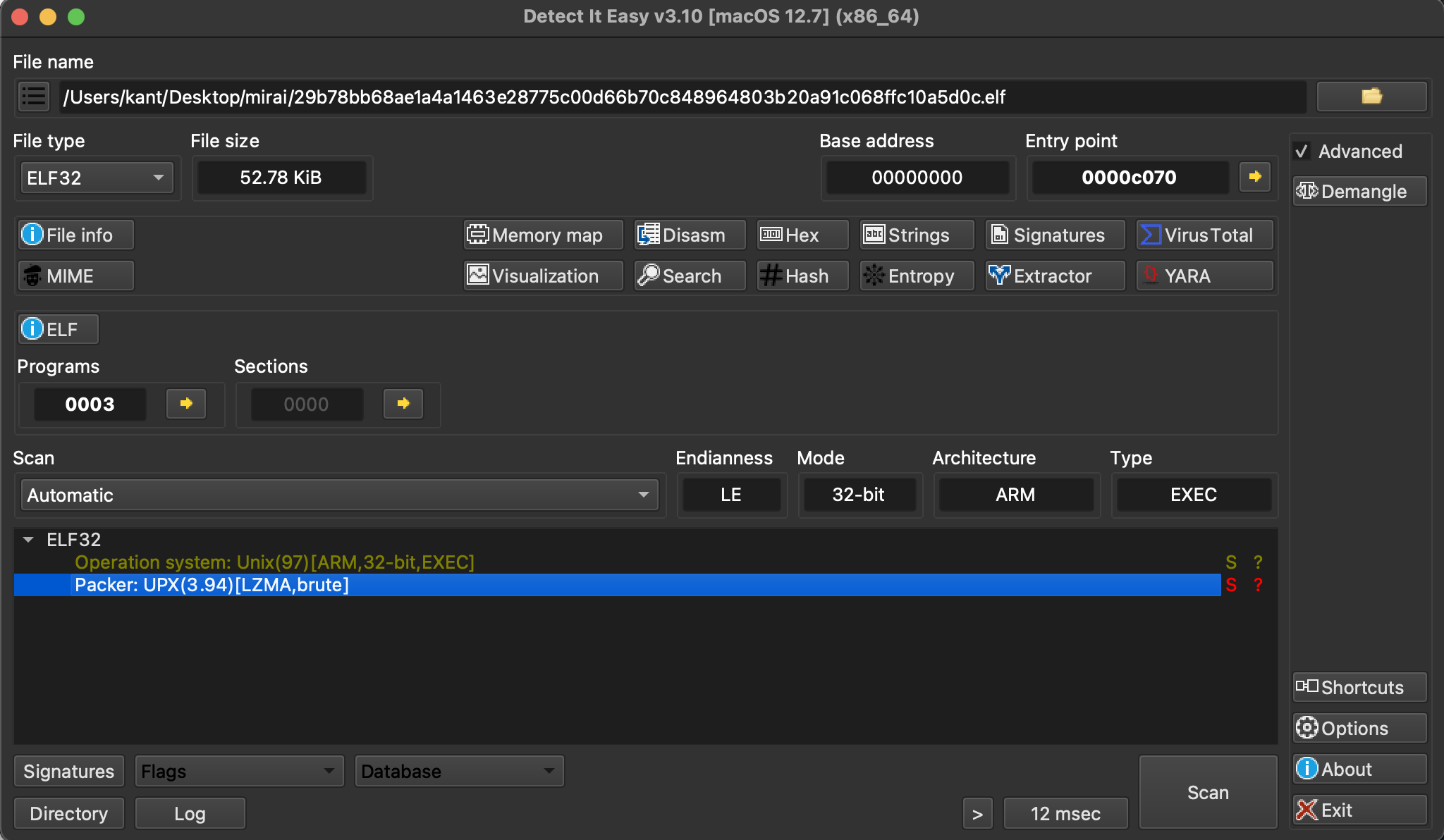Open the YARA scanner
The image size is (1444, 840).
[1205, 276]
